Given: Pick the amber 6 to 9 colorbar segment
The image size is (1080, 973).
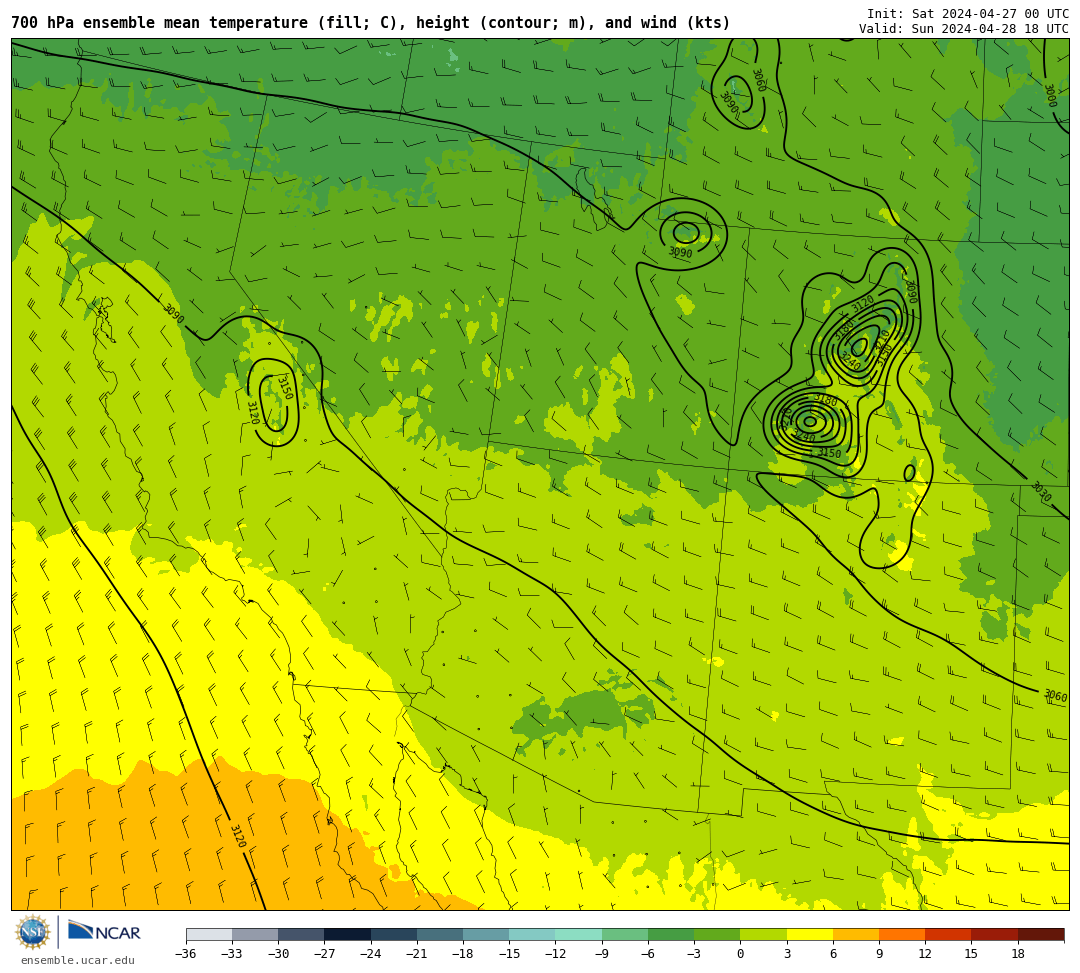Looking at the screenshot, I should [x=855, y=934].
